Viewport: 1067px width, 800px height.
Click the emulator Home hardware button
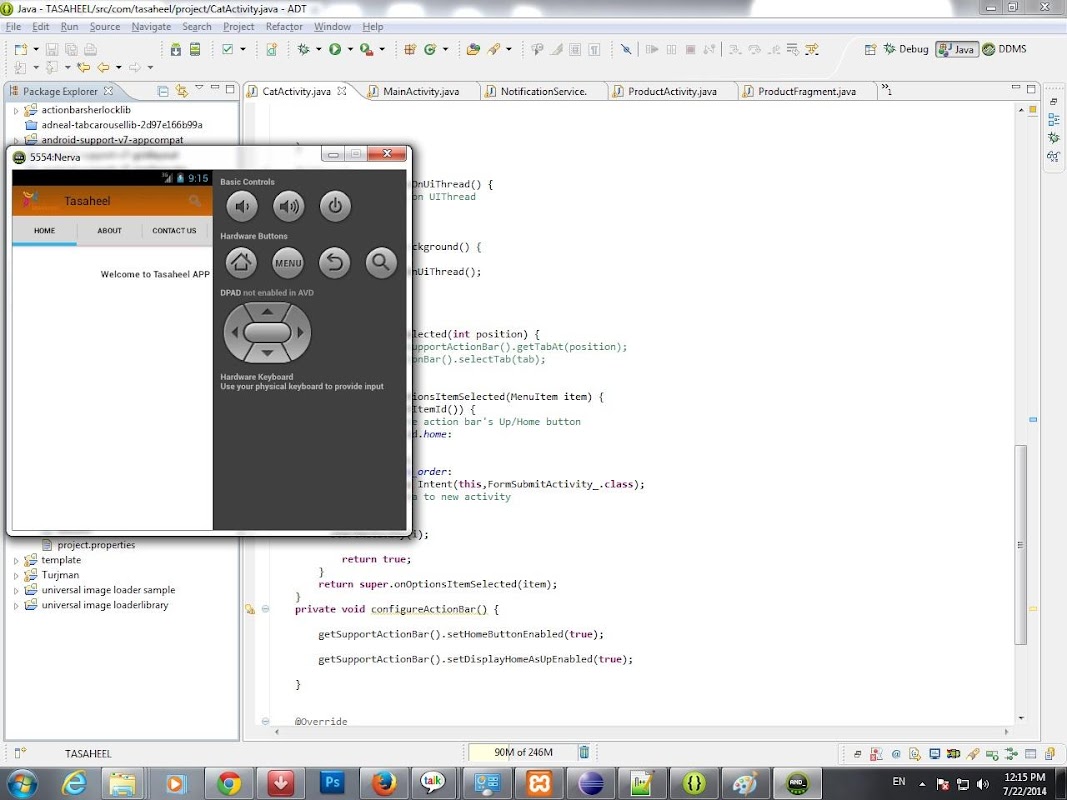click(x=242, y=263)
